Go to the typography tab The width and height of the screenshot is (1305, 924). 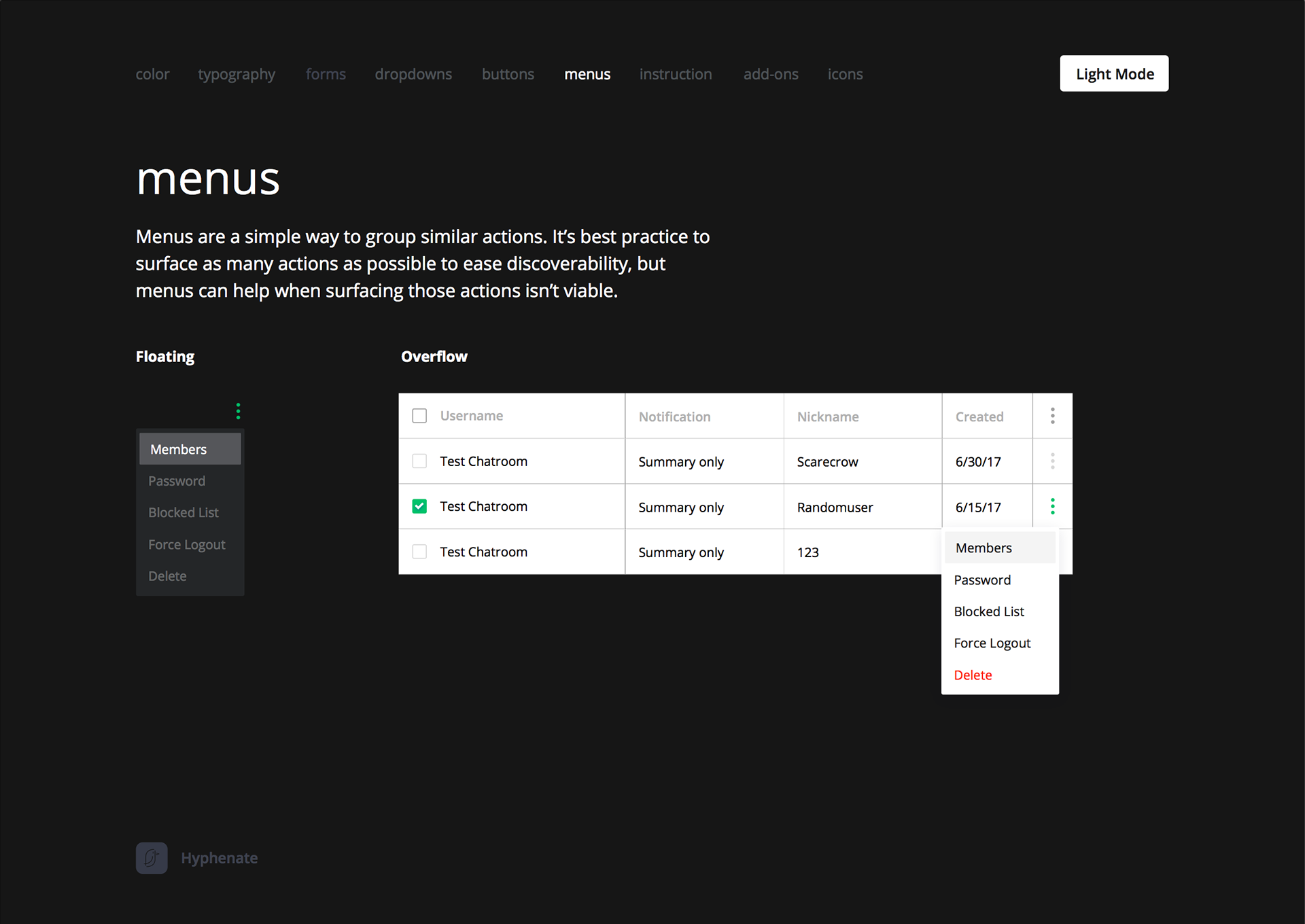pyautogui.click(x=237, y=74)
